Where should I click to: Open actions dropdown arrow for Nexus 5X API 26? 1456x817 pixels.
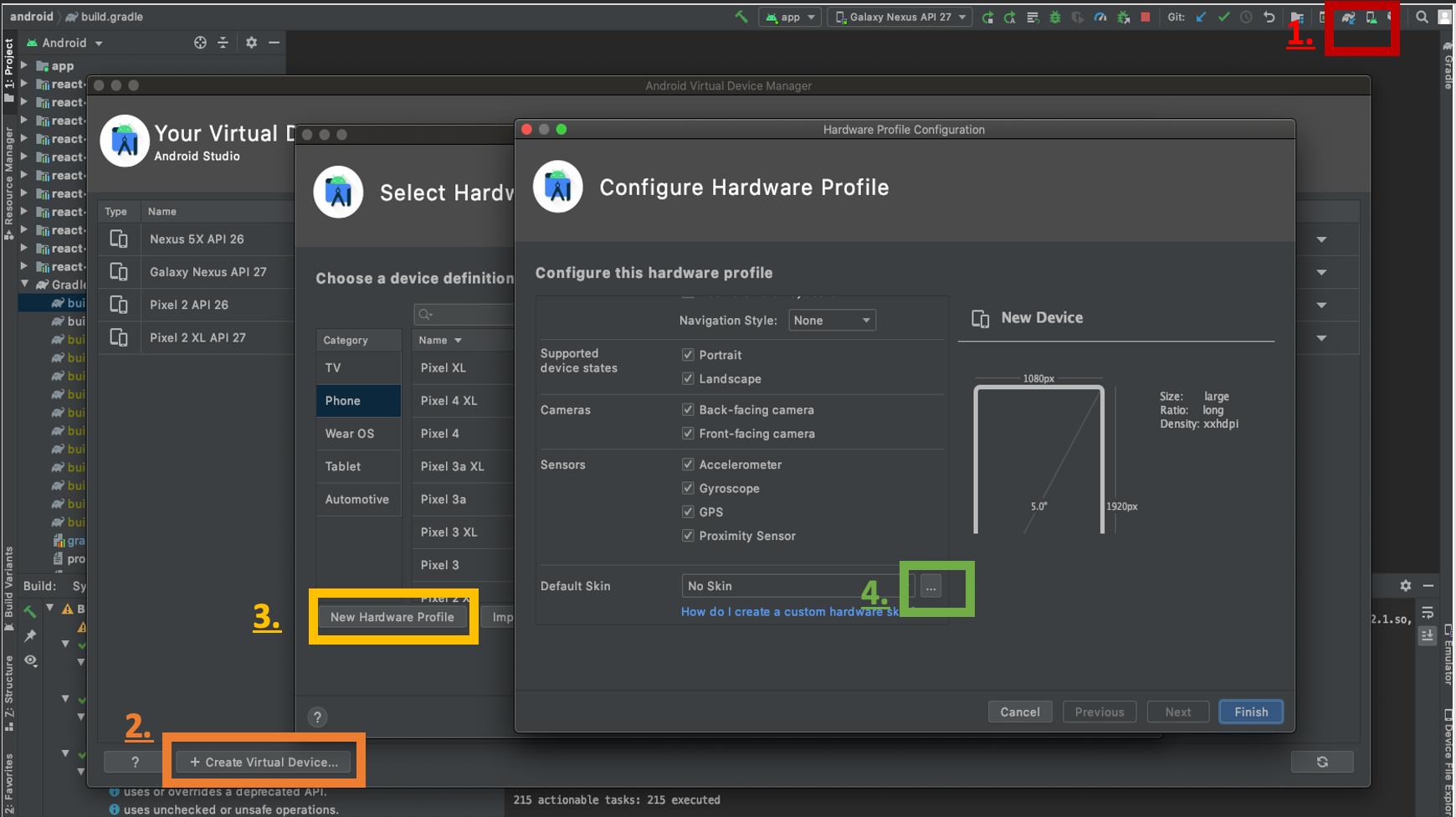pyautogui.click(x=1321, y=239)
